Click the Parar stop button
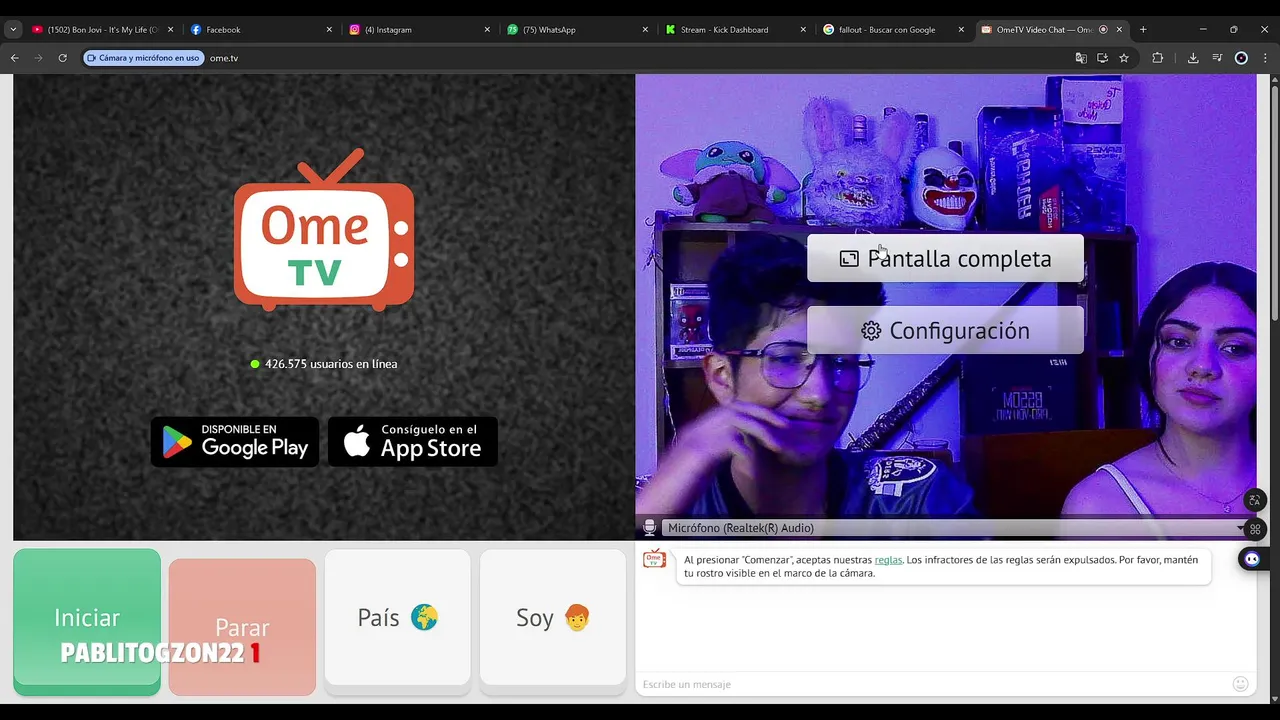The image size is (1280, 720). point(242,627)
